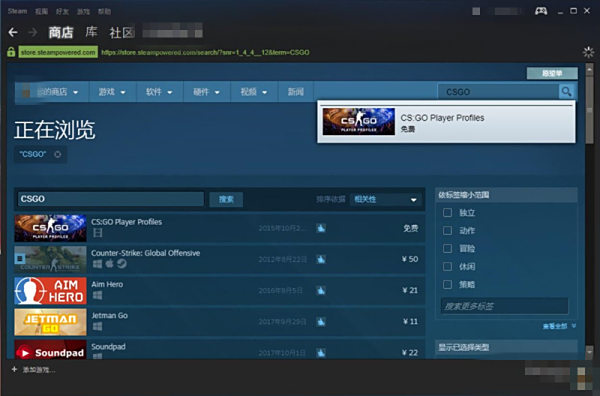This screenshot has width=600, height=396.
Task: Open the Aim Hero result thumbnail
Action: tap(51, 290)
